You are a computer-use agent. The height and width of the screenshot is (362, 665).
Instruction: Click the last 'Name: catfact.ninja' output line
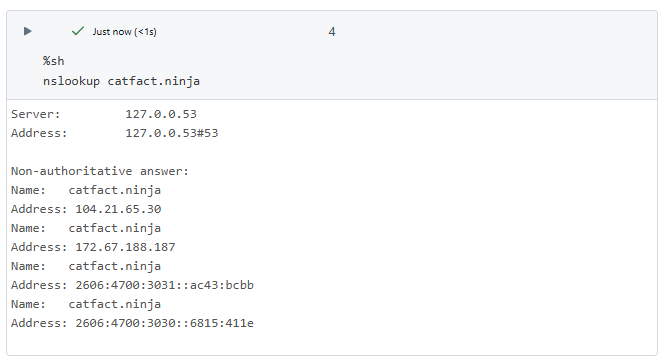click(x=86, y=304)
